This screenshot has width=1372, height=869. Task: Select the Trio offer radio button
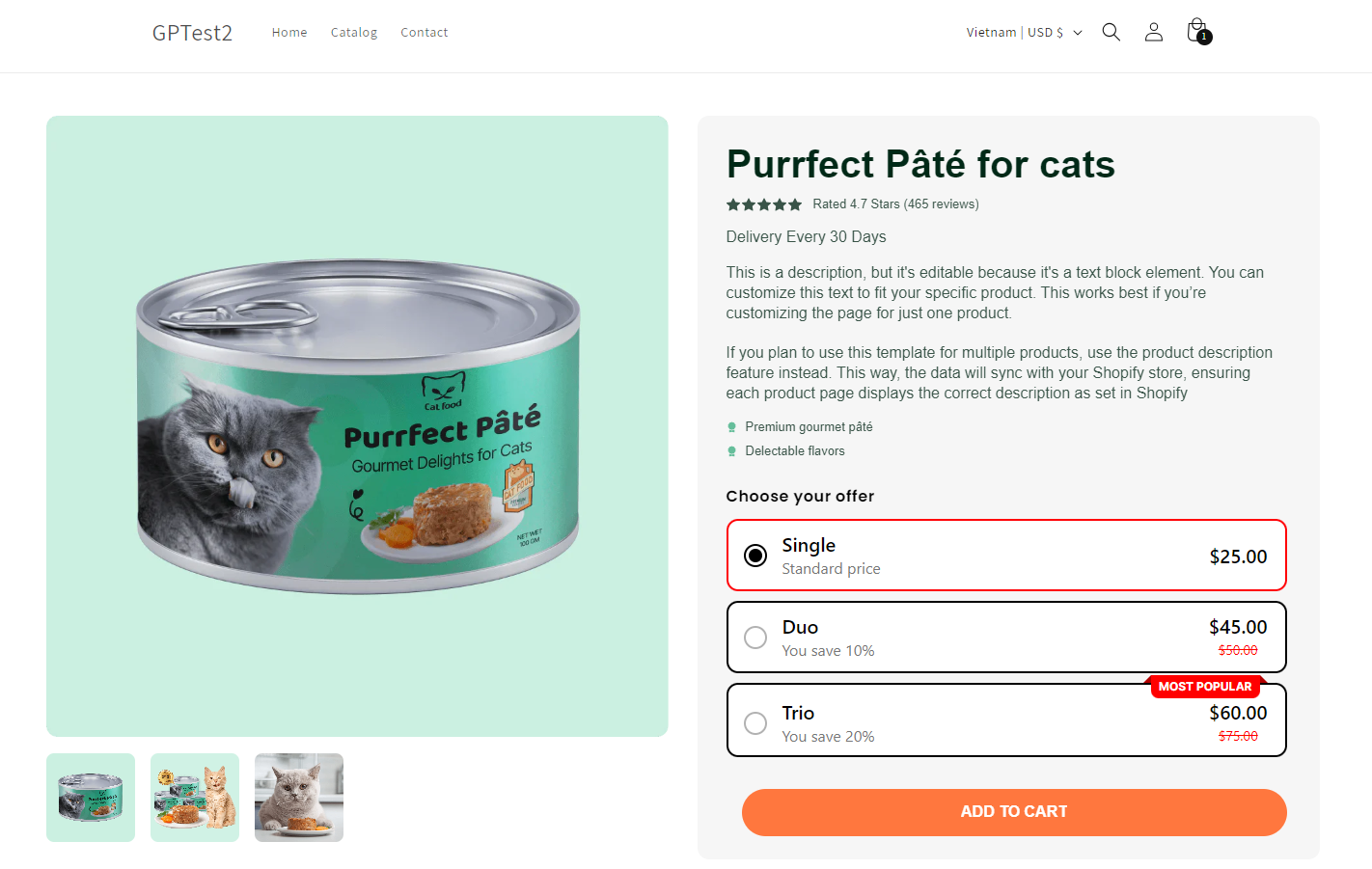coord(755,723)
